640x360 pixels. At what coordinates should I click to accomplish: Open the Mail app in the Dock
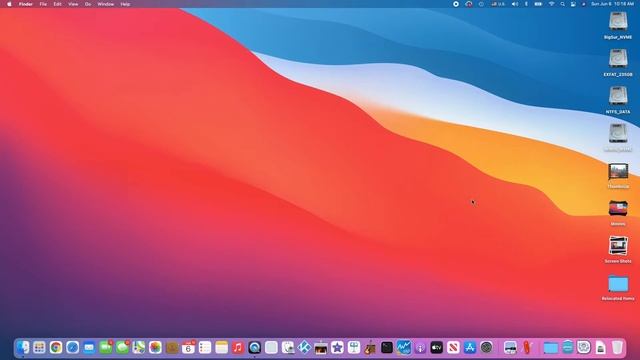pyautogui.click(x=89, y=347)
